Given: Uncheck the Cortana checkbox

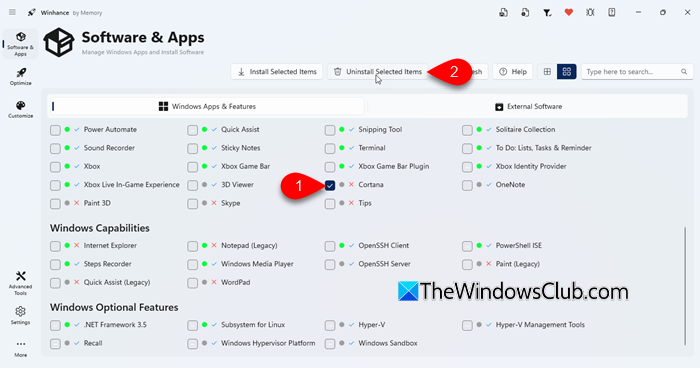Looking at the screenshot, I should point(330,185).
